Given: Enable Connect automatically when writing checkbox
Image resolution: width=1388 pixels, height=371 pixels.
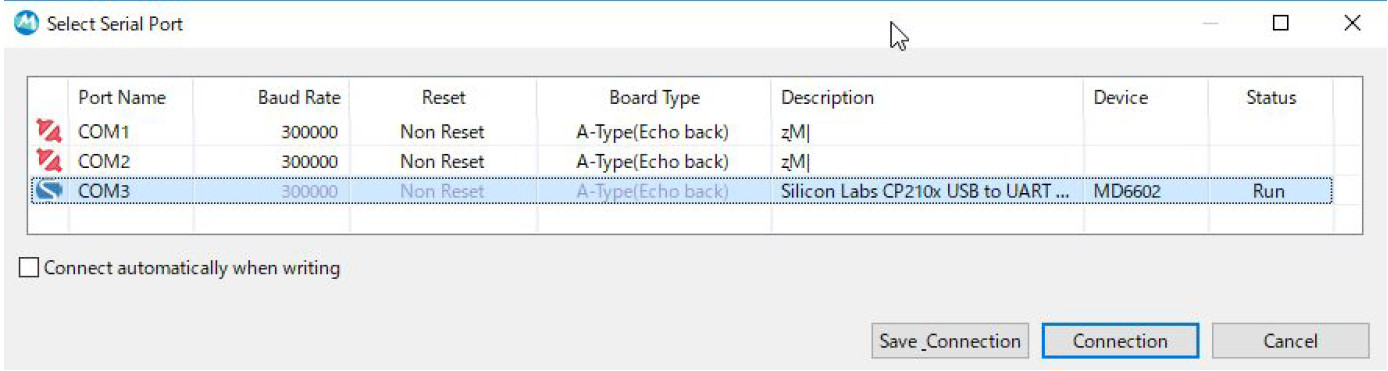Looking at the screenshot, I should tap(29, 268).
